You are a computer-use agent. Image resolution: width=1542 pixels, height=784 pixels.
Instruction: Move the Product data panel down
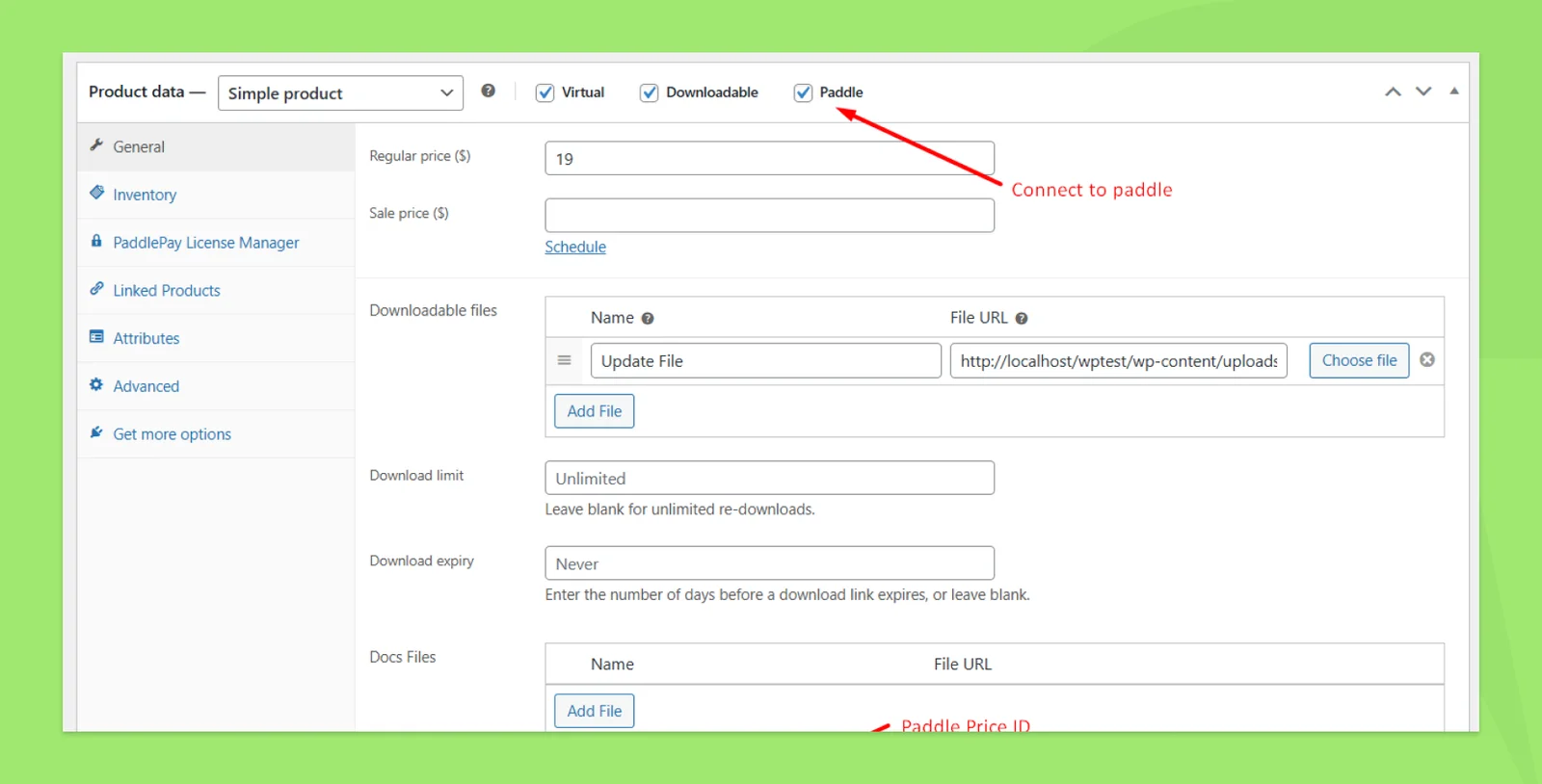1423,91
